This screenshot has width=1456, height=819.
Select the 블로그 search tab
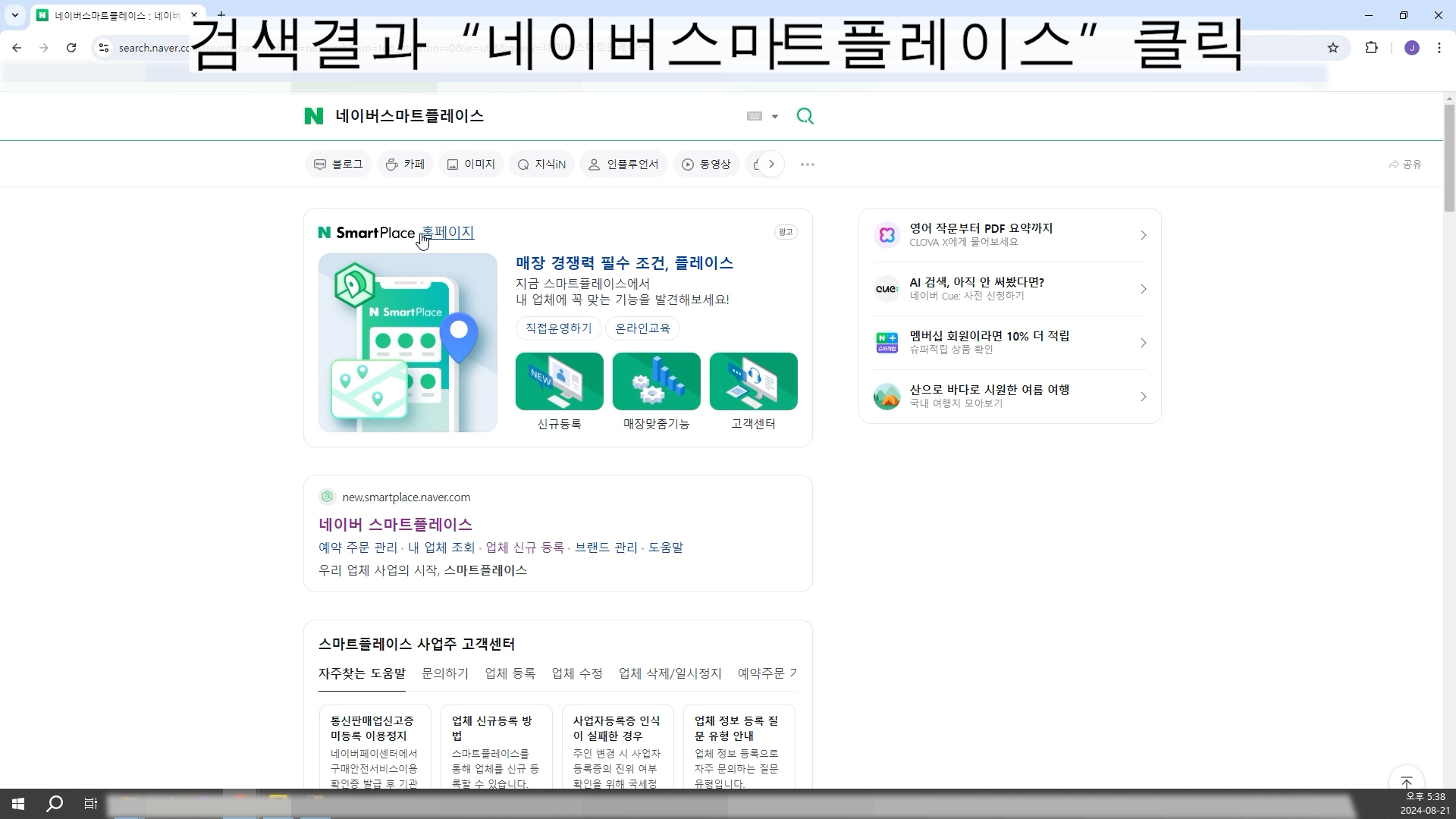pos(338,165)
